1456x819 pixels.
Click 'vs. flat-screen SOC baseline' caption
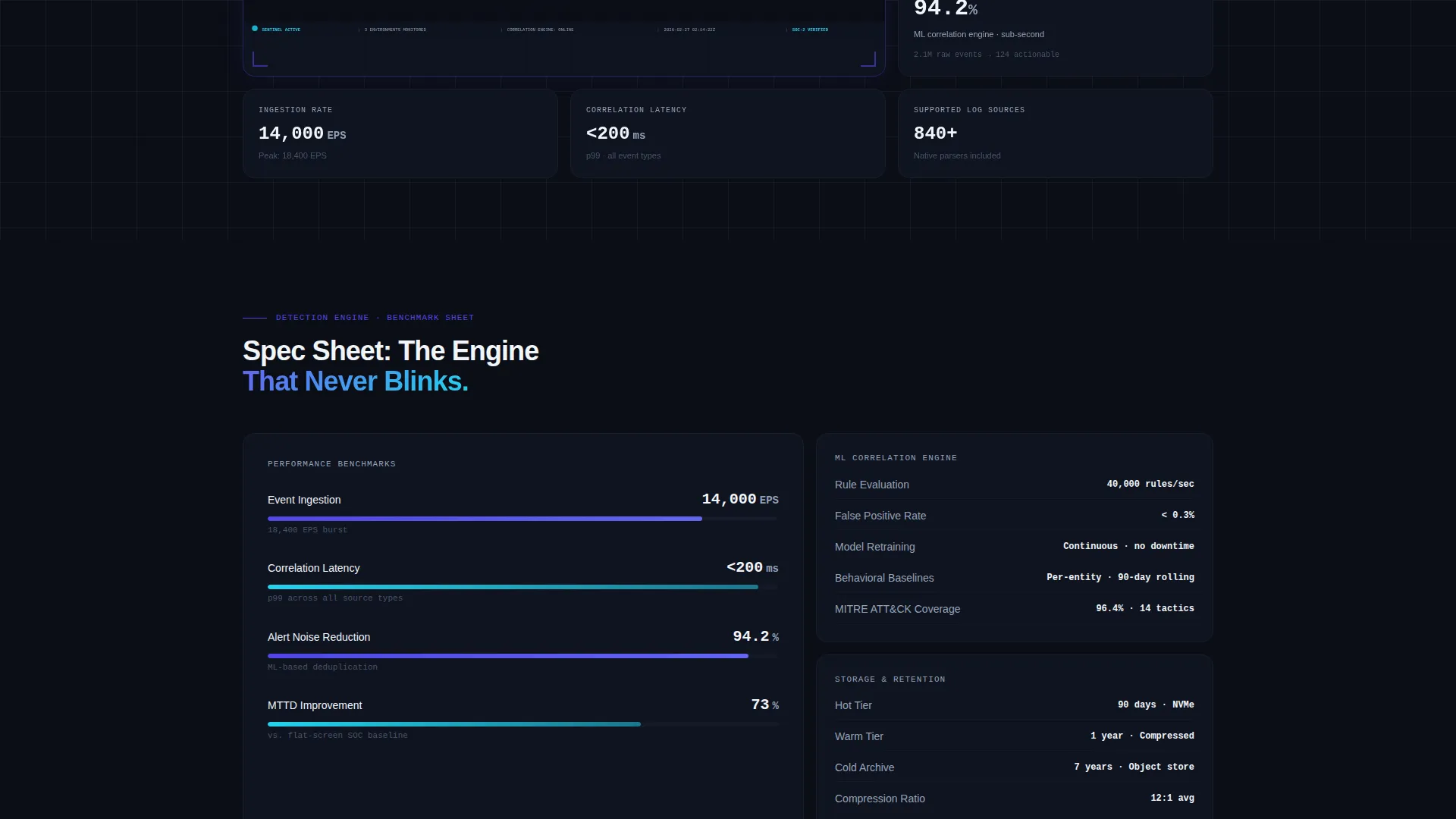pyautogui.click(x=337, y=736)
